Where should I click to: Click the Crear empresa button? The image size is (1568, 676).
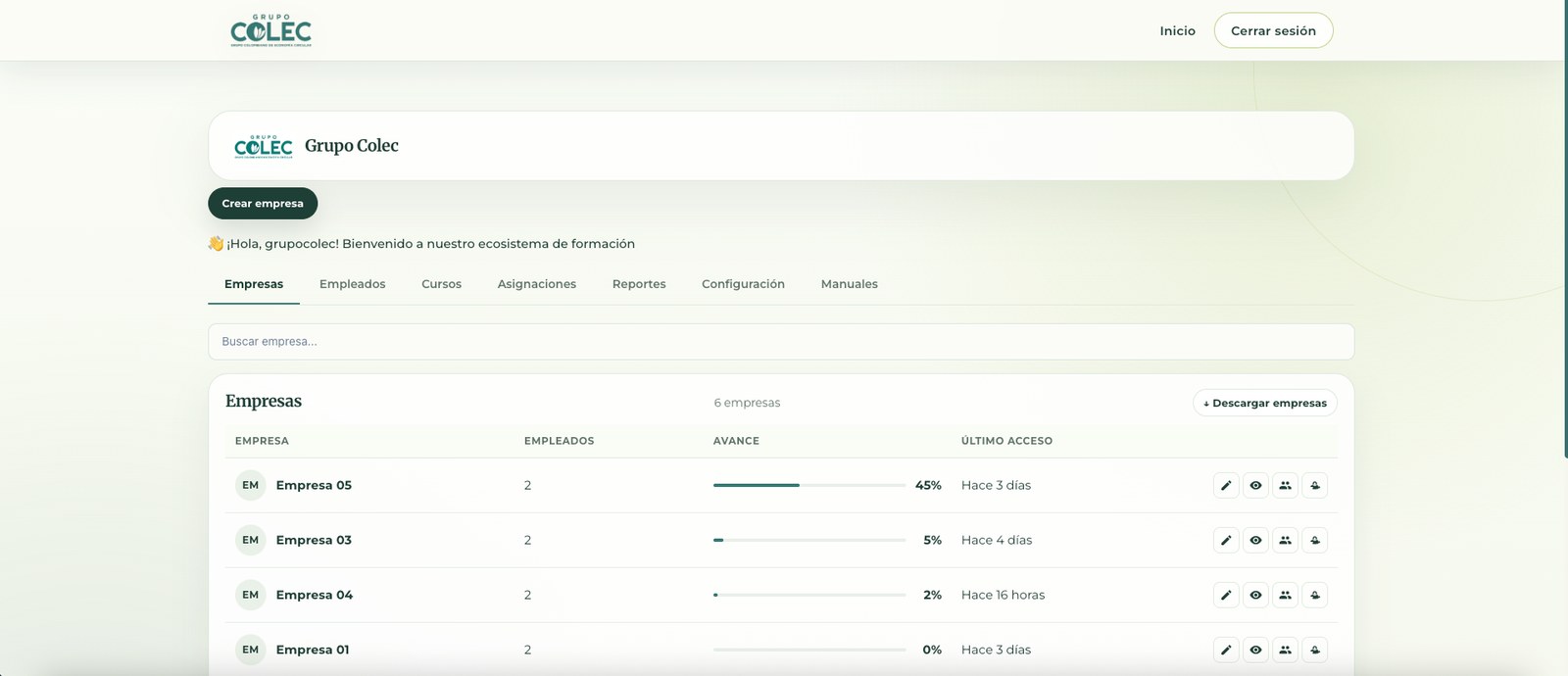coord(263,204)
